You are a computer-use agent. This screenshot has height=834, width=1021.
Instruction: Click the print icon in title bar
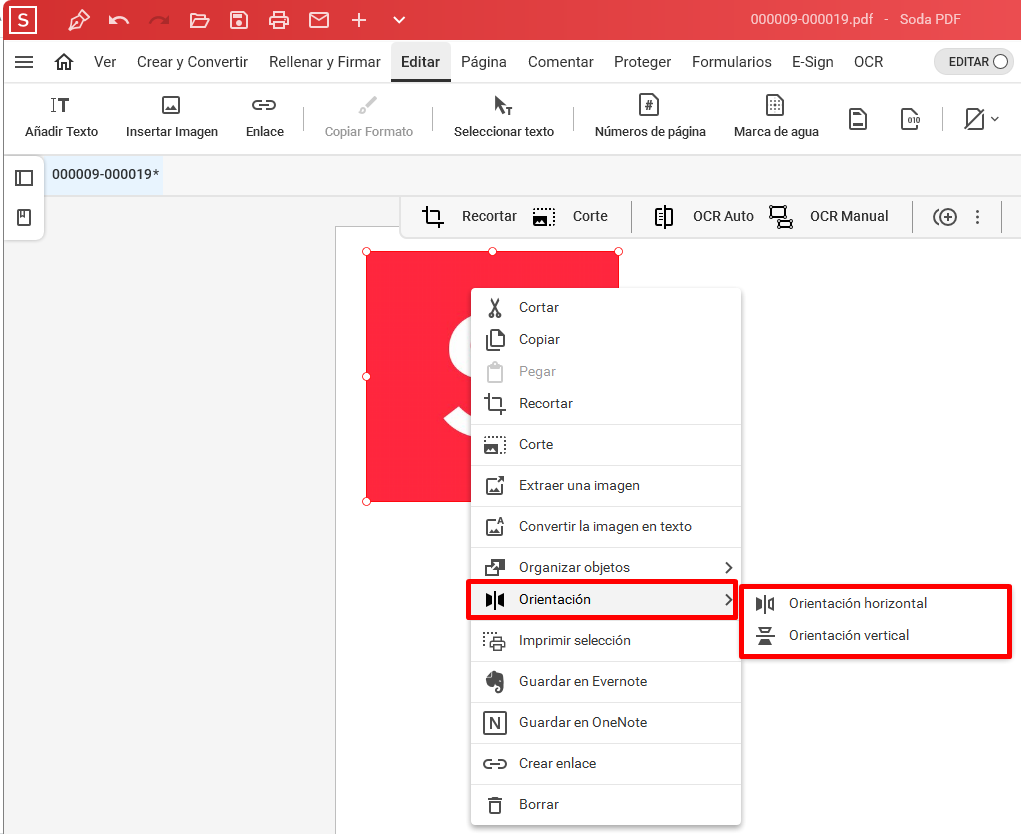pos(279,20)
